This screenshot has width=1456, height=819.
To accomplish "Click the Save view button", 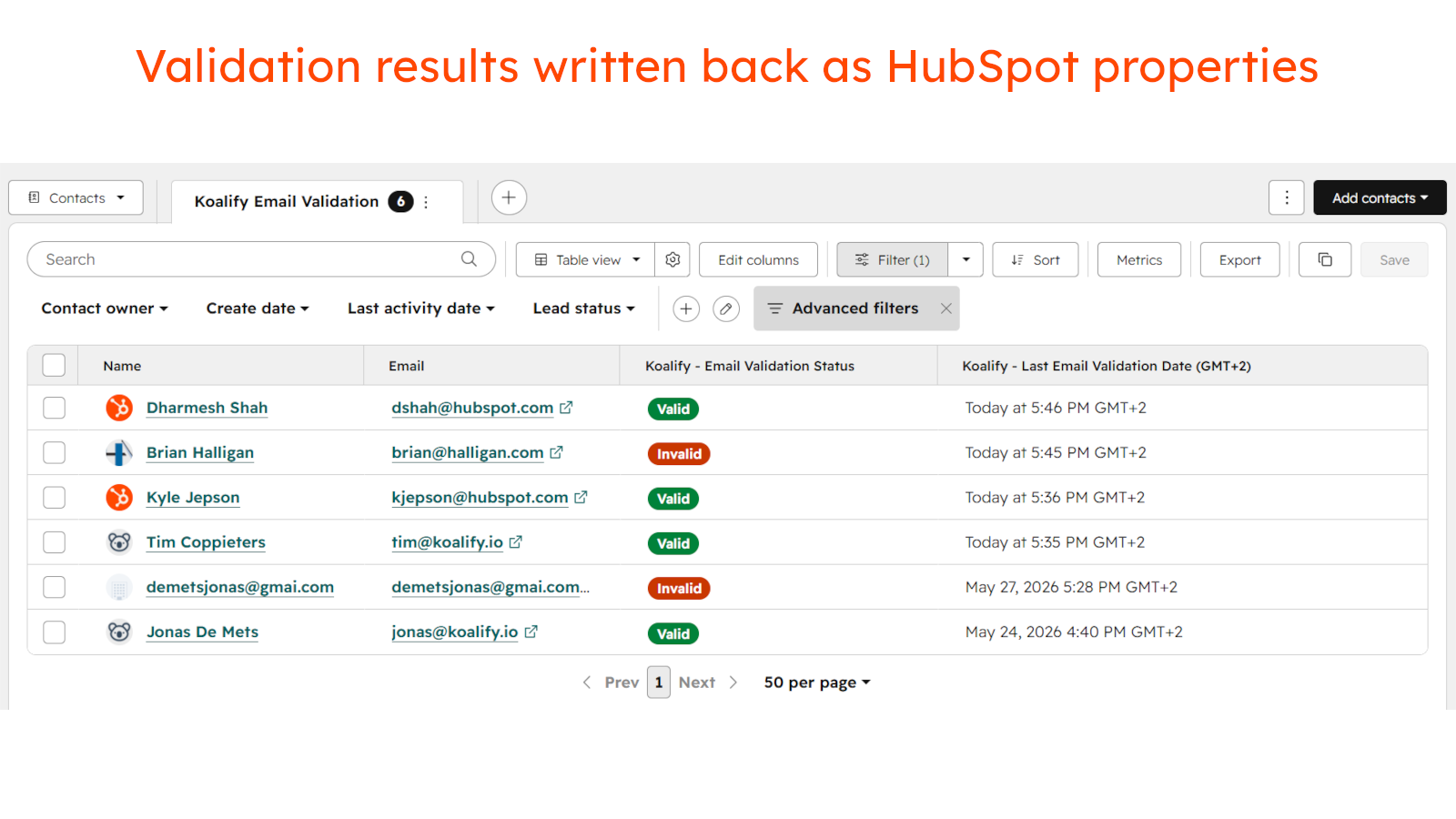I will 1394,259.
